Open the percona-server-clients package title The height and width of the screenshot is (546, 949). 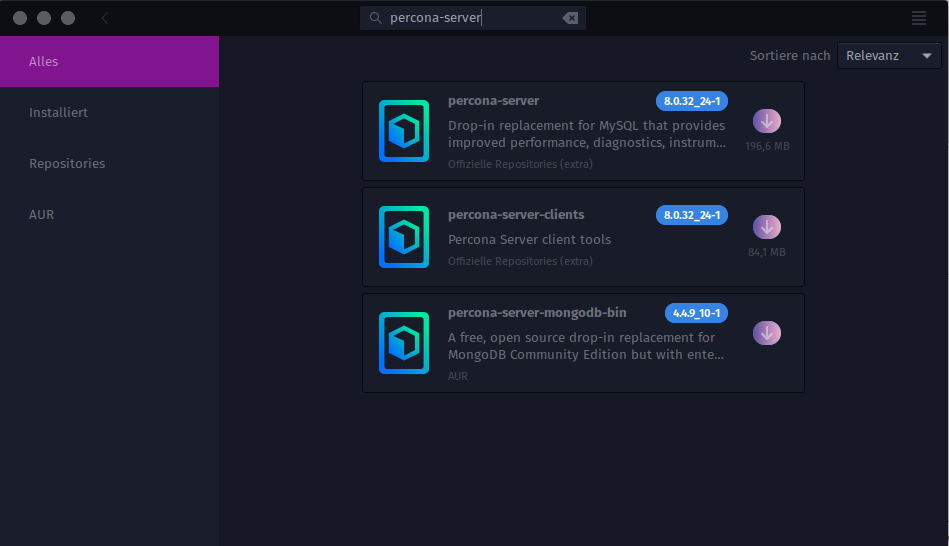pos(516,215)
